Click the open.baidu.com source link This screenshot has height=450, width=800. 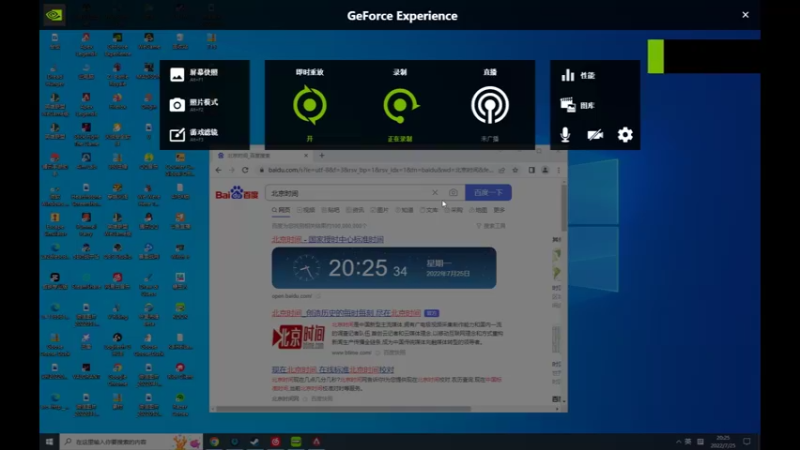[291, 296]
